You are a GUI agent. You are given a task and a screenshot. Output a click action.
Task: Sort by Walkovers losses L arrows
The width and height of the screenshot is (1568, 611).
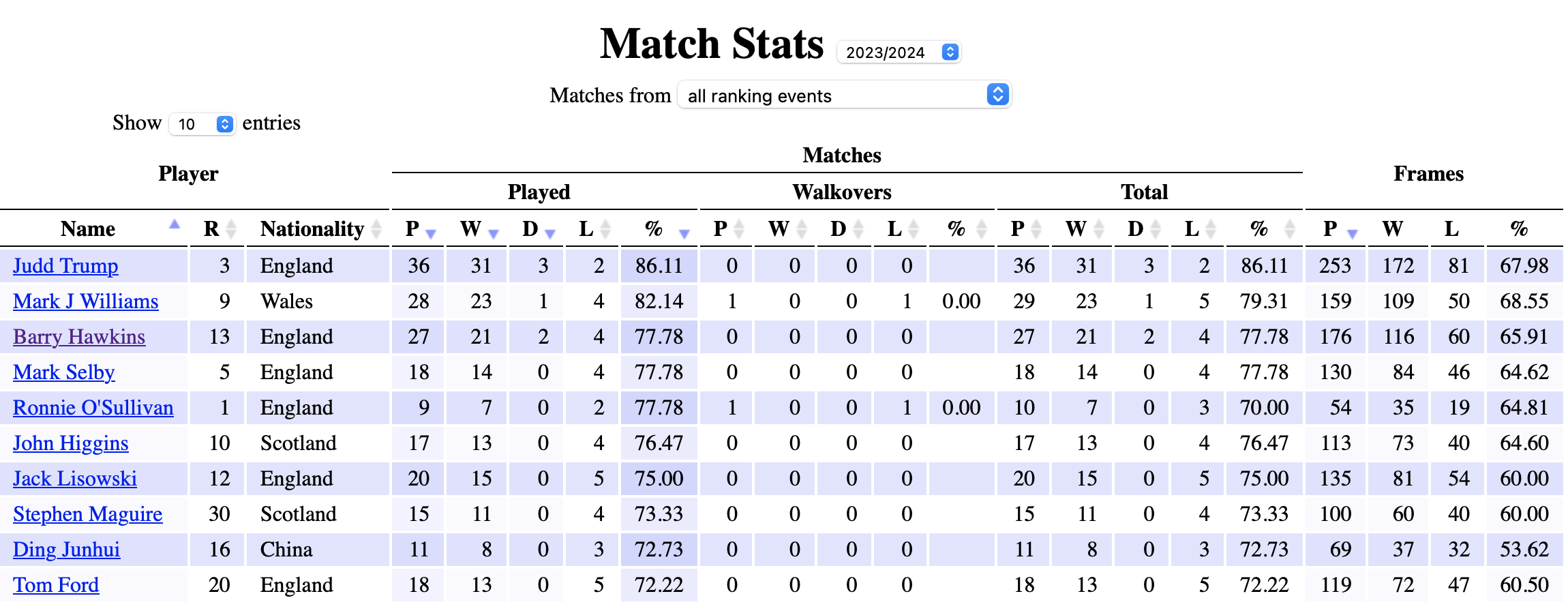point(914,229)
